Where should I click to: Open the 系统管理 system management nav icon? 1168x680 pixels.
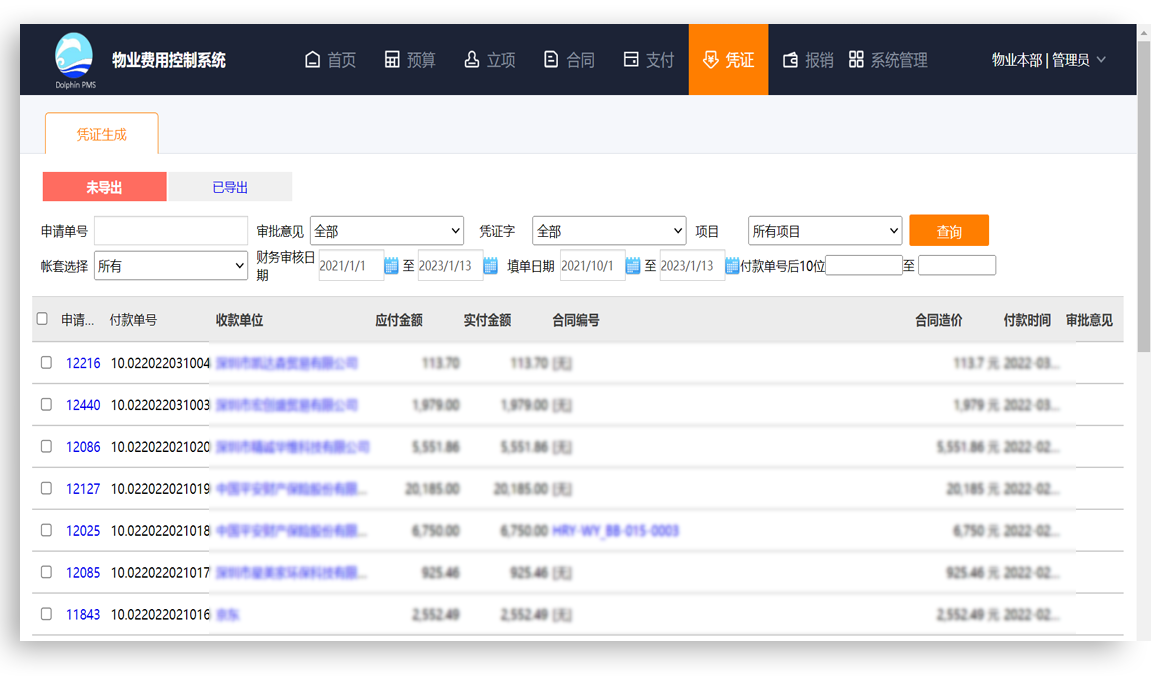pyautogui.click(x=856, y=60)
